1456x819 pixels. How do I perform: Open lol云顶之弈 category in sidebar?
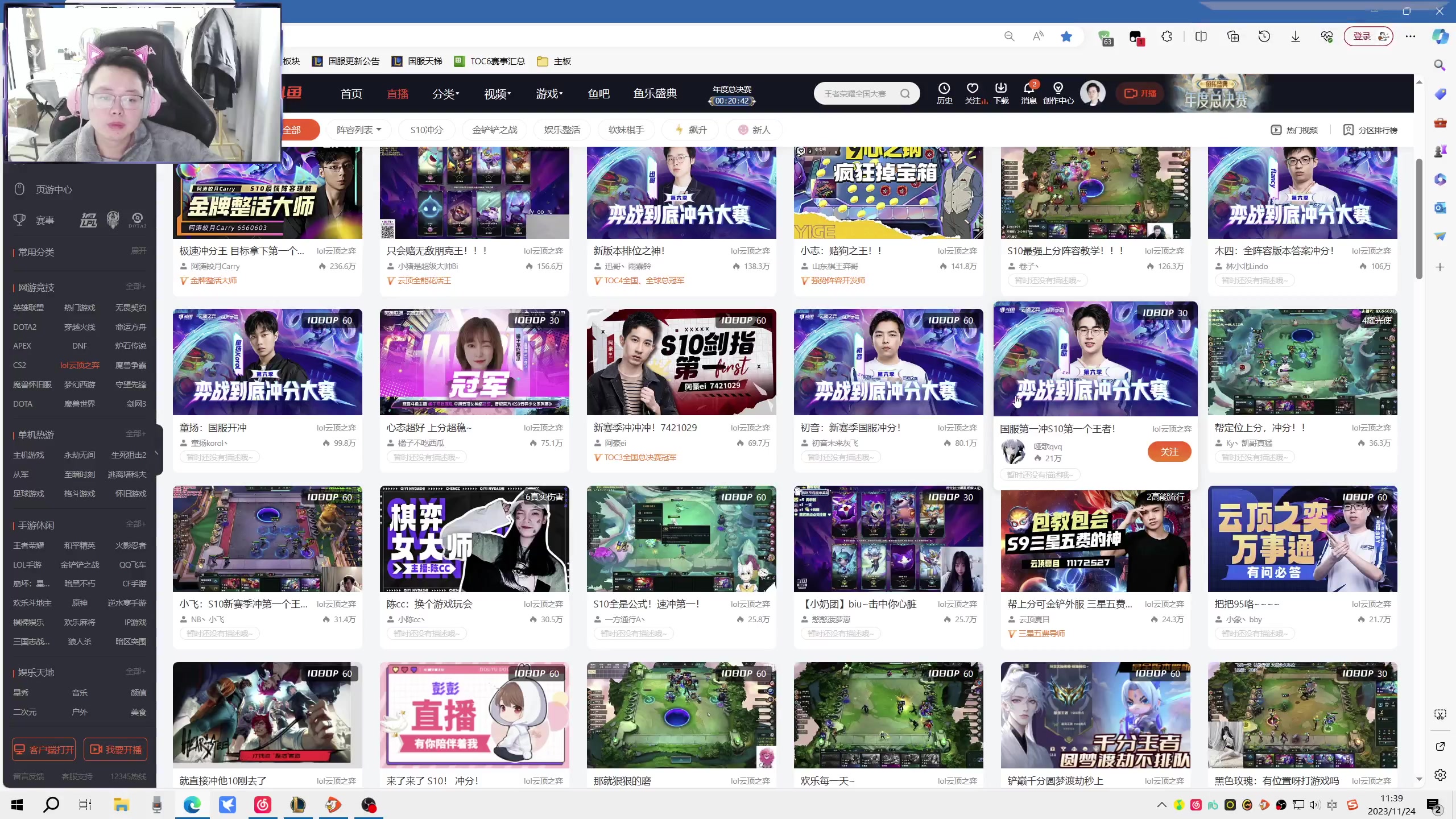[80, 365]
